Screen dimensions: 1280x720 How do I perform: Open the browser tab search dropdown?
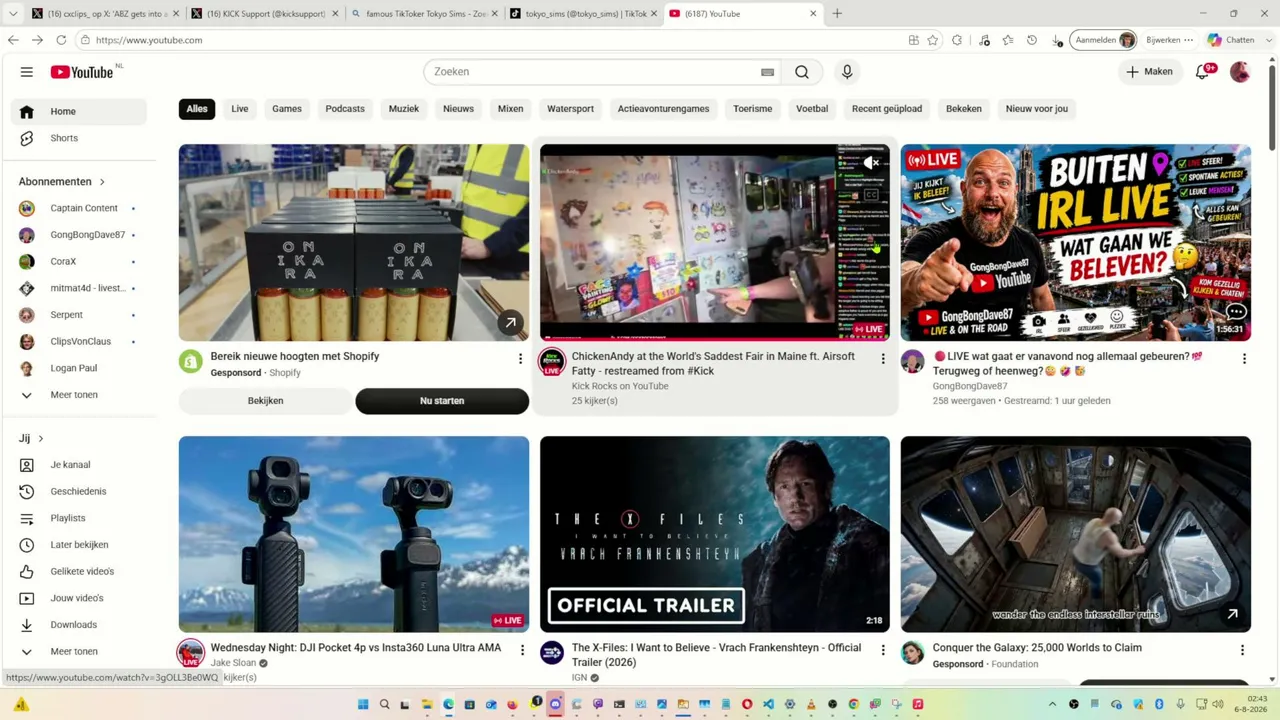tap(13, 14)
